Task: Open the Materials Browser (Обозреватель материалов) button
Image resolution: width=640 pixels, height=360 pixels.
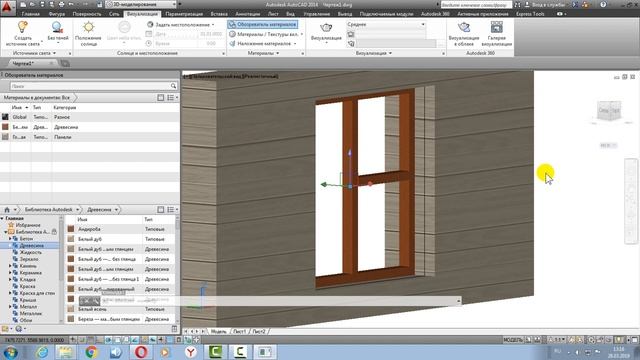Action: pos(263,24)
